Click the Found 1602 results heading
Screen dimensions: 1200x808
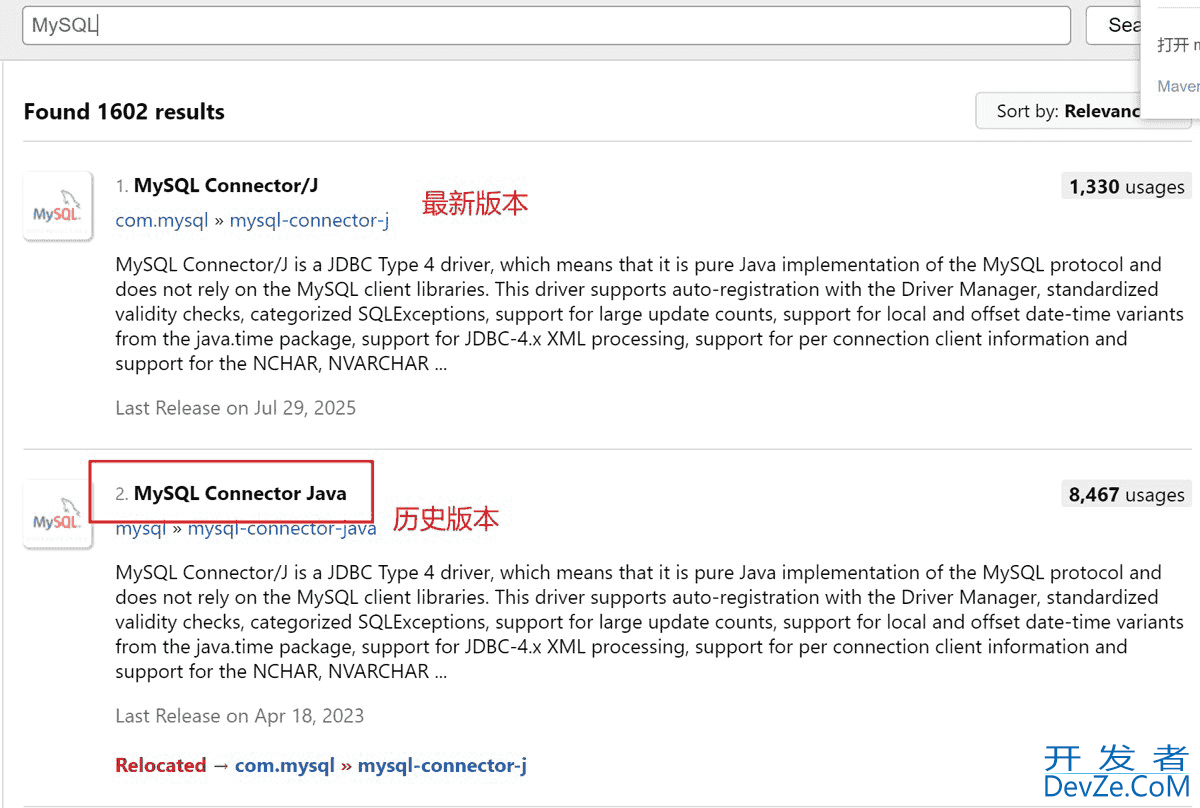tap(123, 111)
